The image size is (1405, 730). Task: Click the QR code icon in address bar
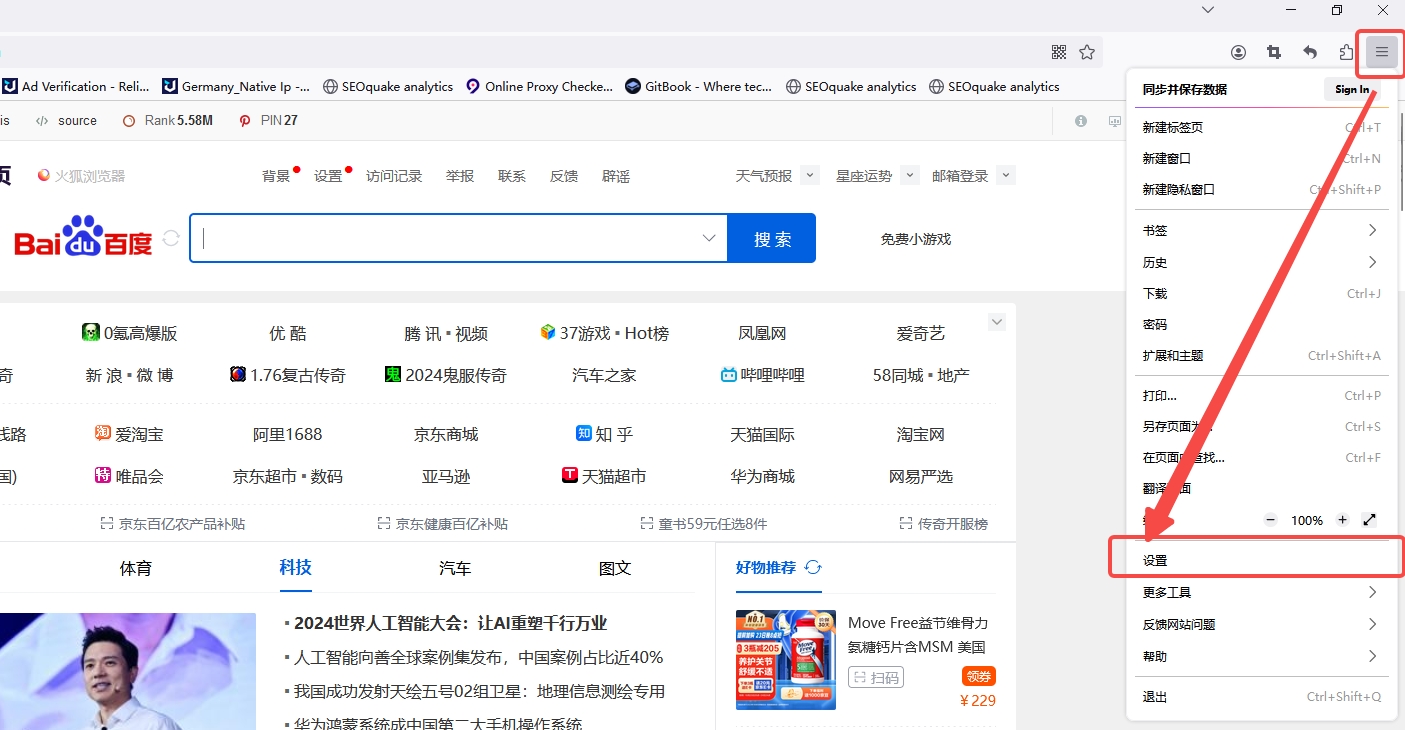[1059, 52]
